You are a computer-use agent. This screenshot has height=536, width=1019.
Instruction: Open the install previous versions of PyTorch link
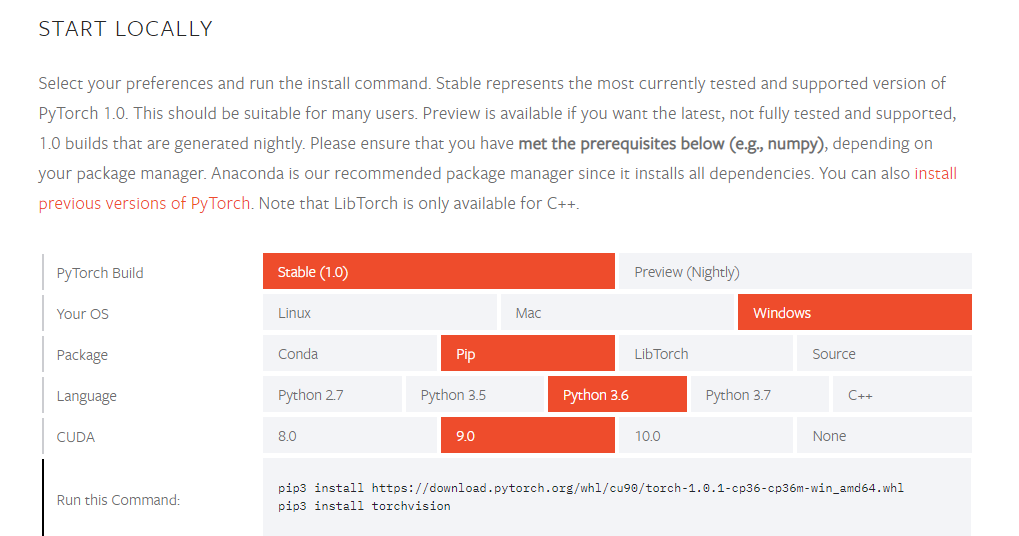point(145,204)
